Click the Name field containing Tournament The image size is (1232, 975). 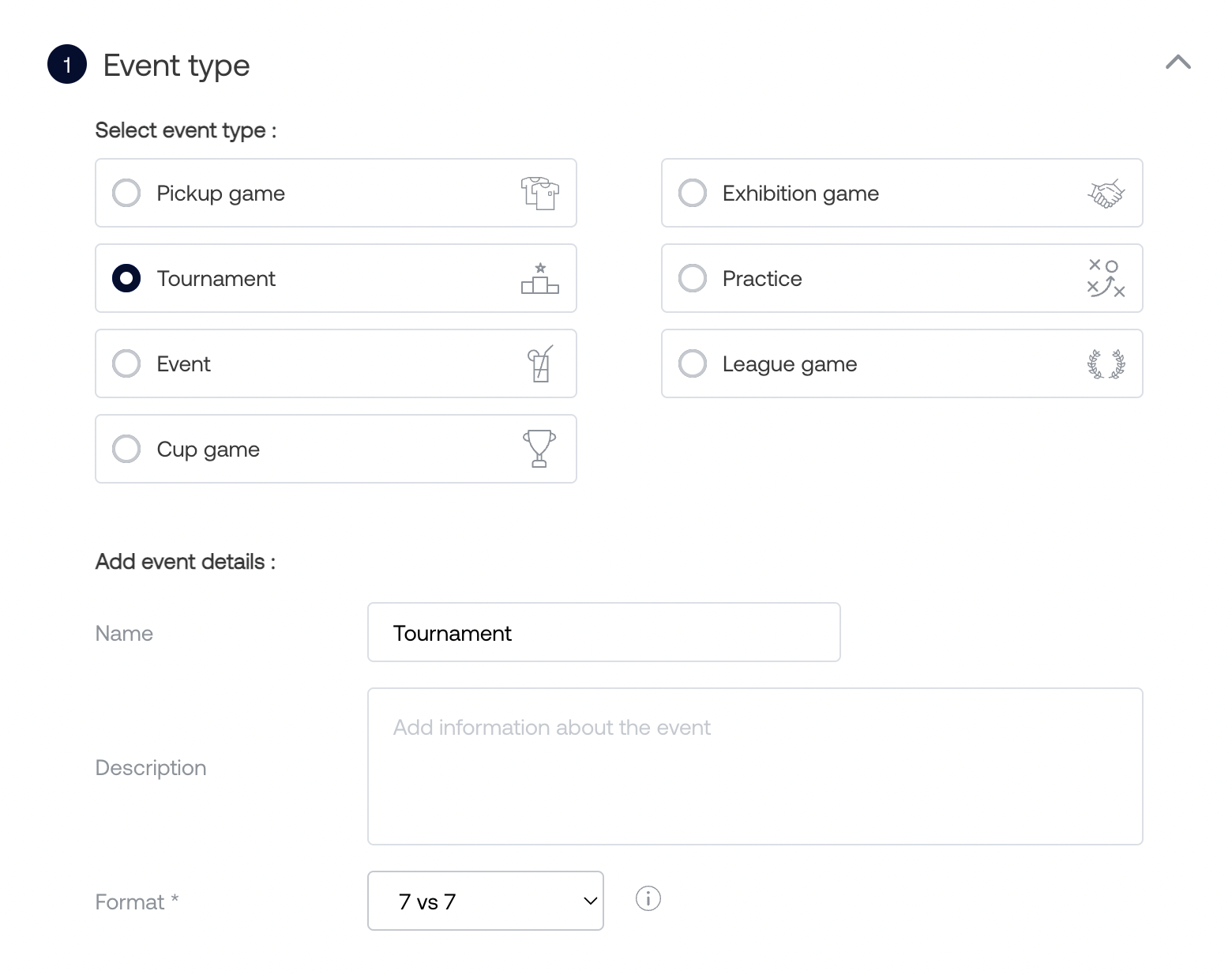[x=603, y=632]
